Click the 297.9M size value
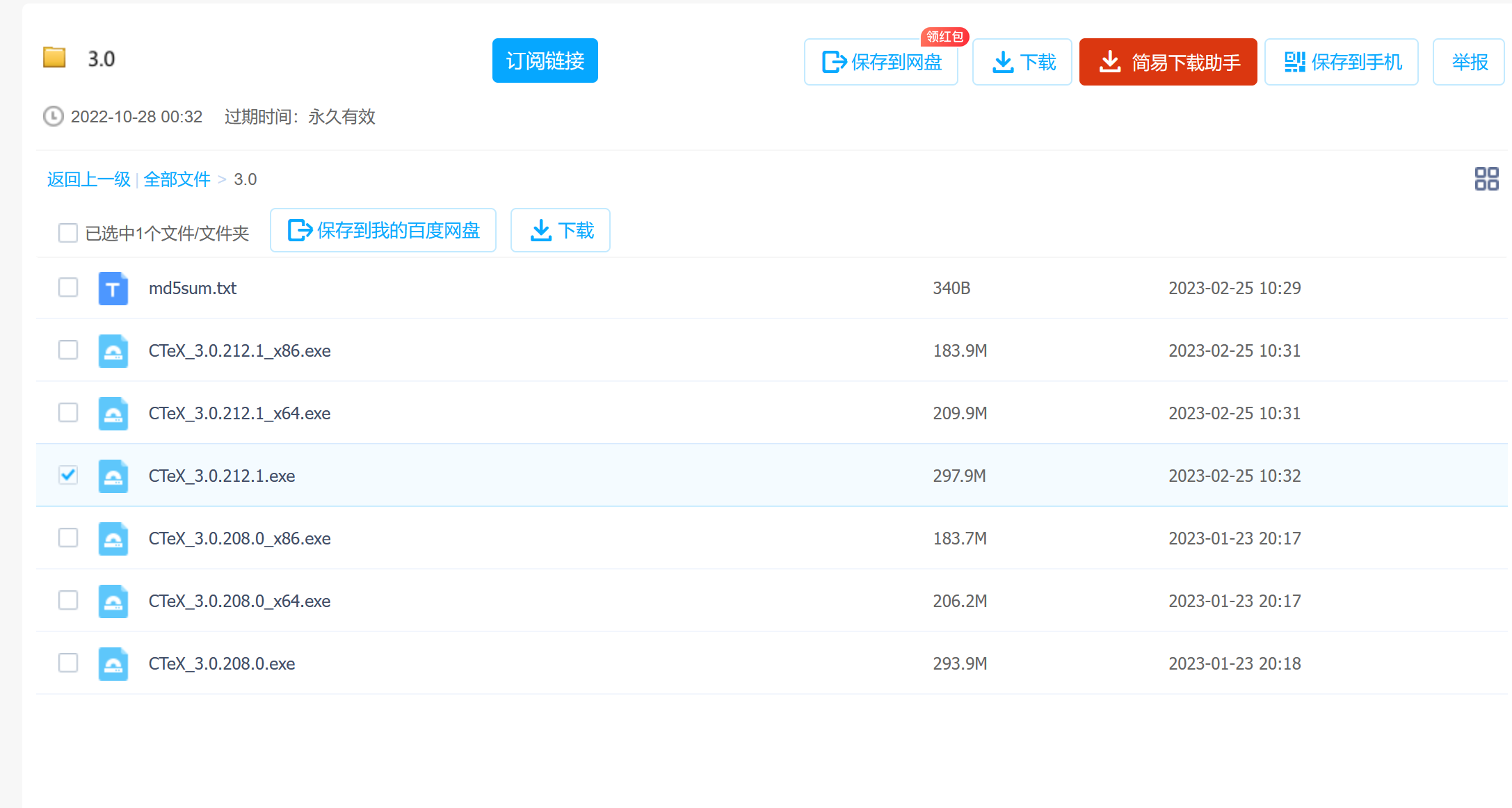Image resolution: width=1512 pixels, height=808 pixels. click(x=960, y=476)
